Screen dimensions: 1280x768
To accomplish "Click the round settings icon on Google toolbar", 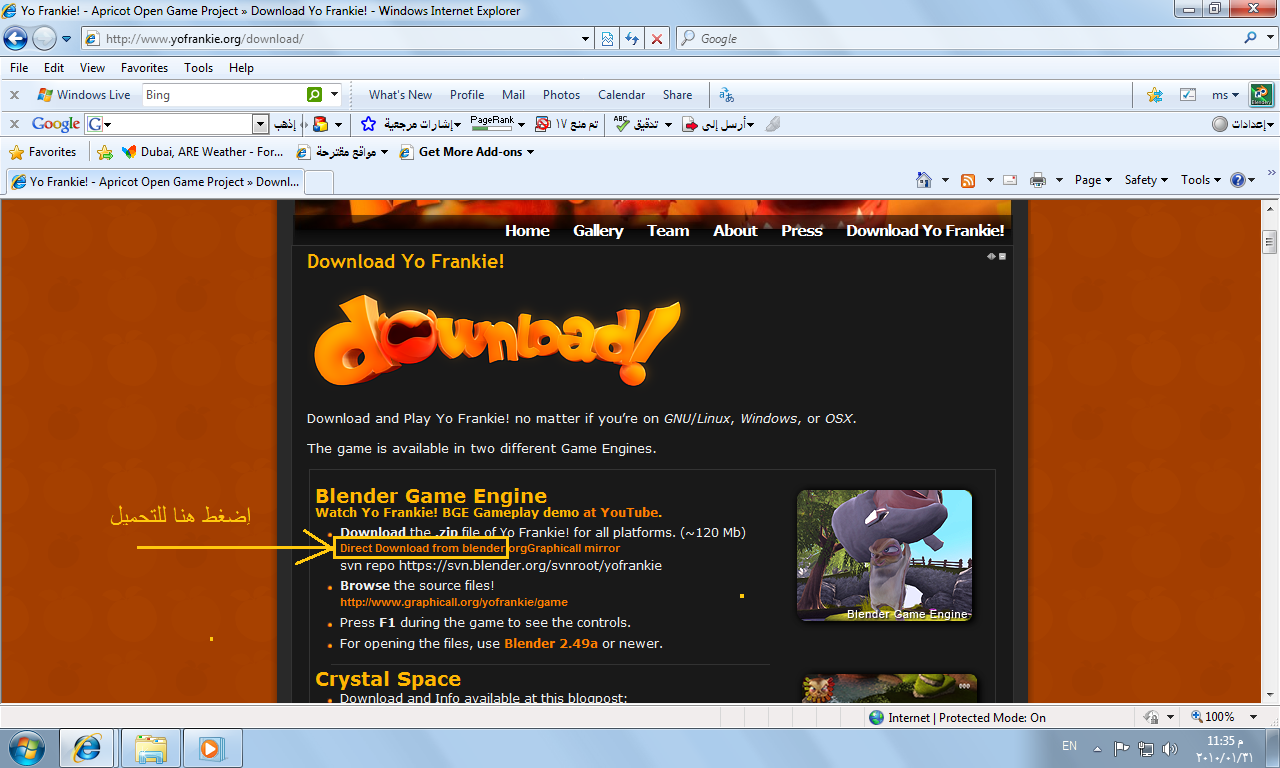I will (1219, 124).
